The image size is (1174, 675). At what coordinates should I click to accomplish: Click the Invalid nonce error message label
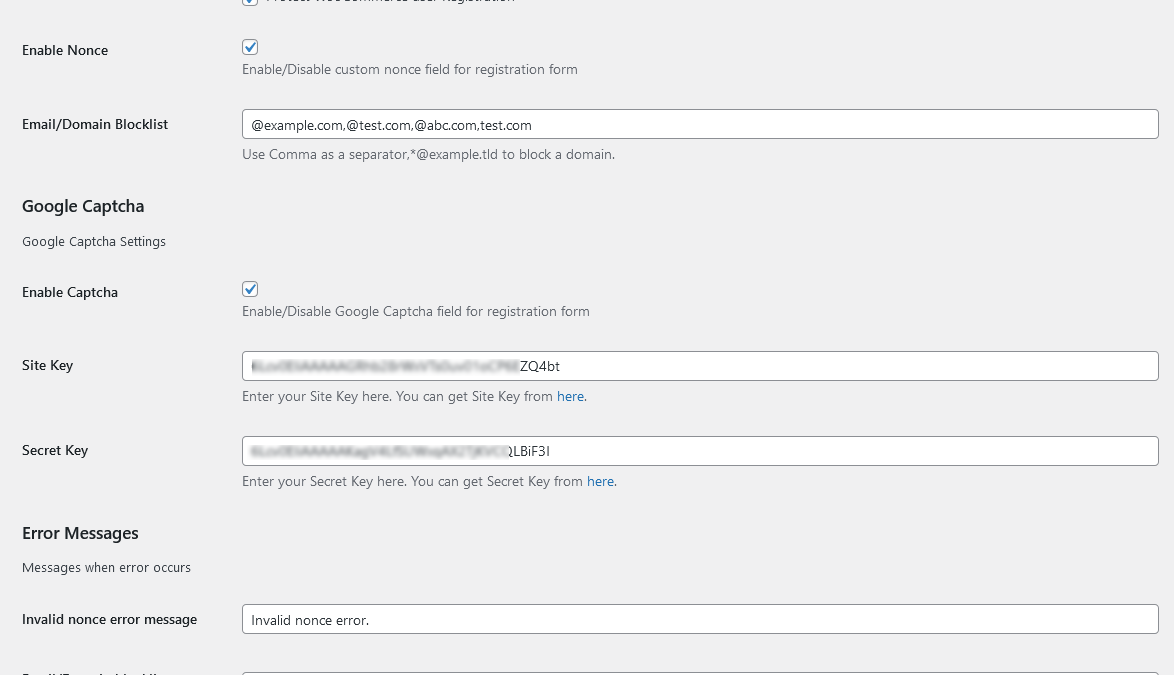point(109,619)
